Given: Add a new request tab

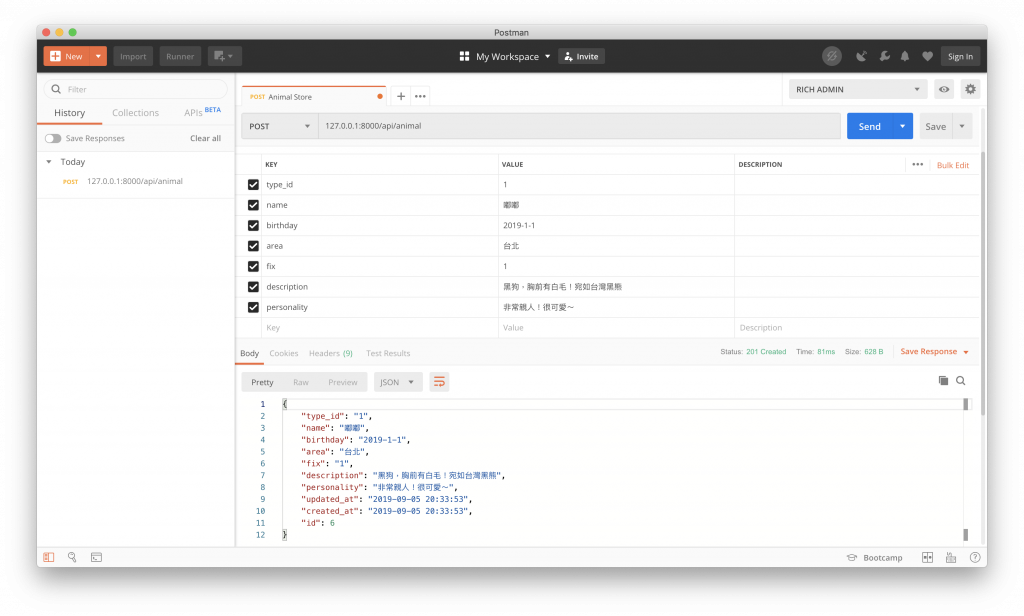Looking at the screenshot, I should pyautogui.click(x=401, y=96).
